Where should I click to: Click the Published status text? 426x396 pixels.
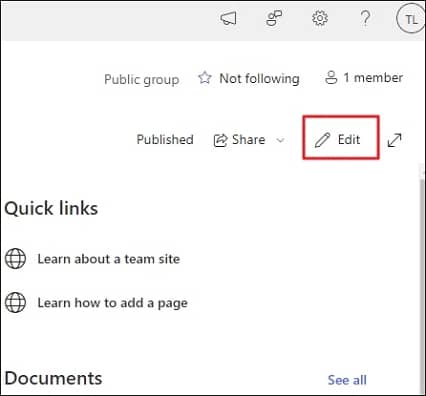pyautogui.click(x=165, y=139)
